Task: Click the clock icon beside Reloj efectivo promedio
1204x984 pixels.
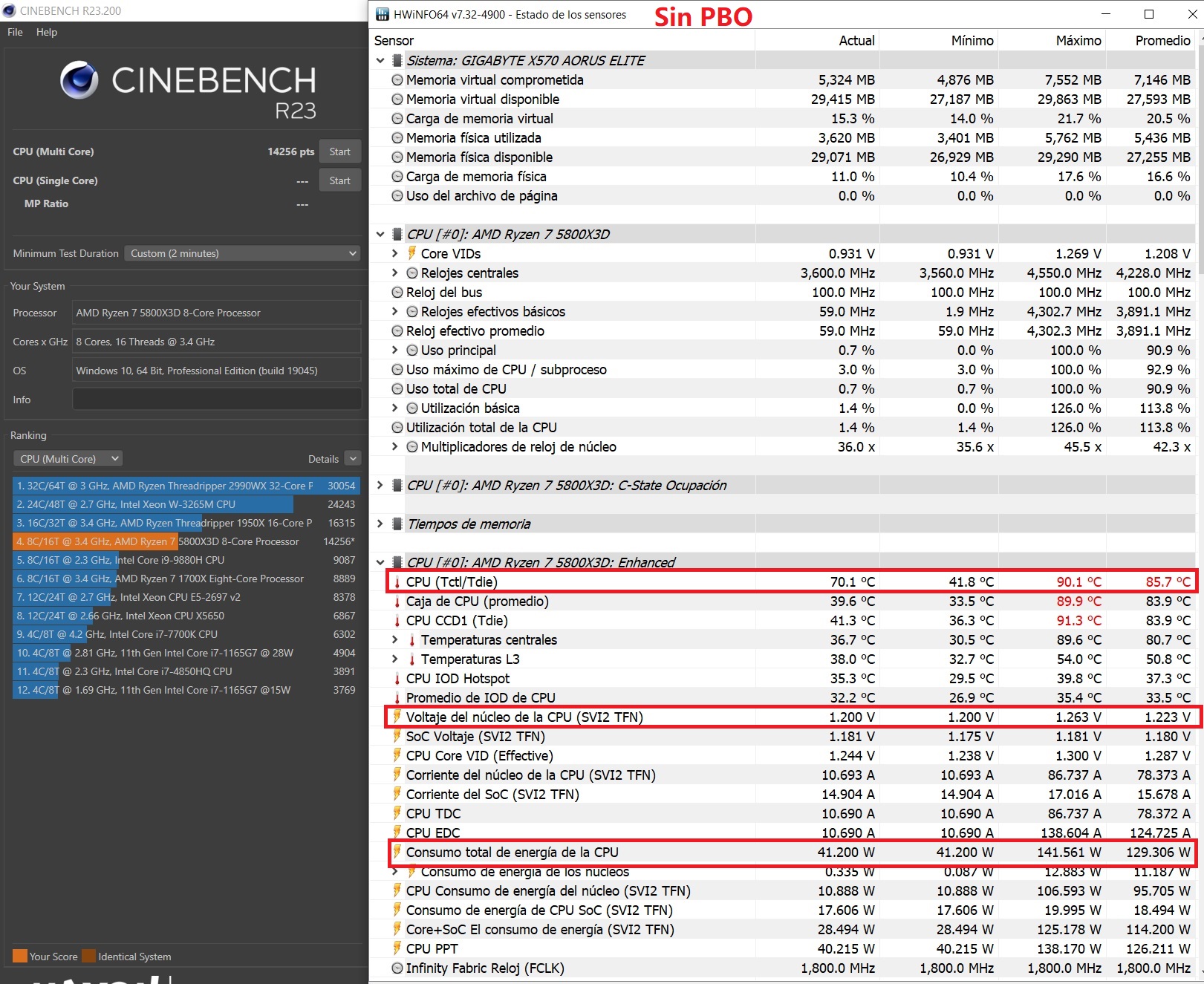Action: (397, 331)
